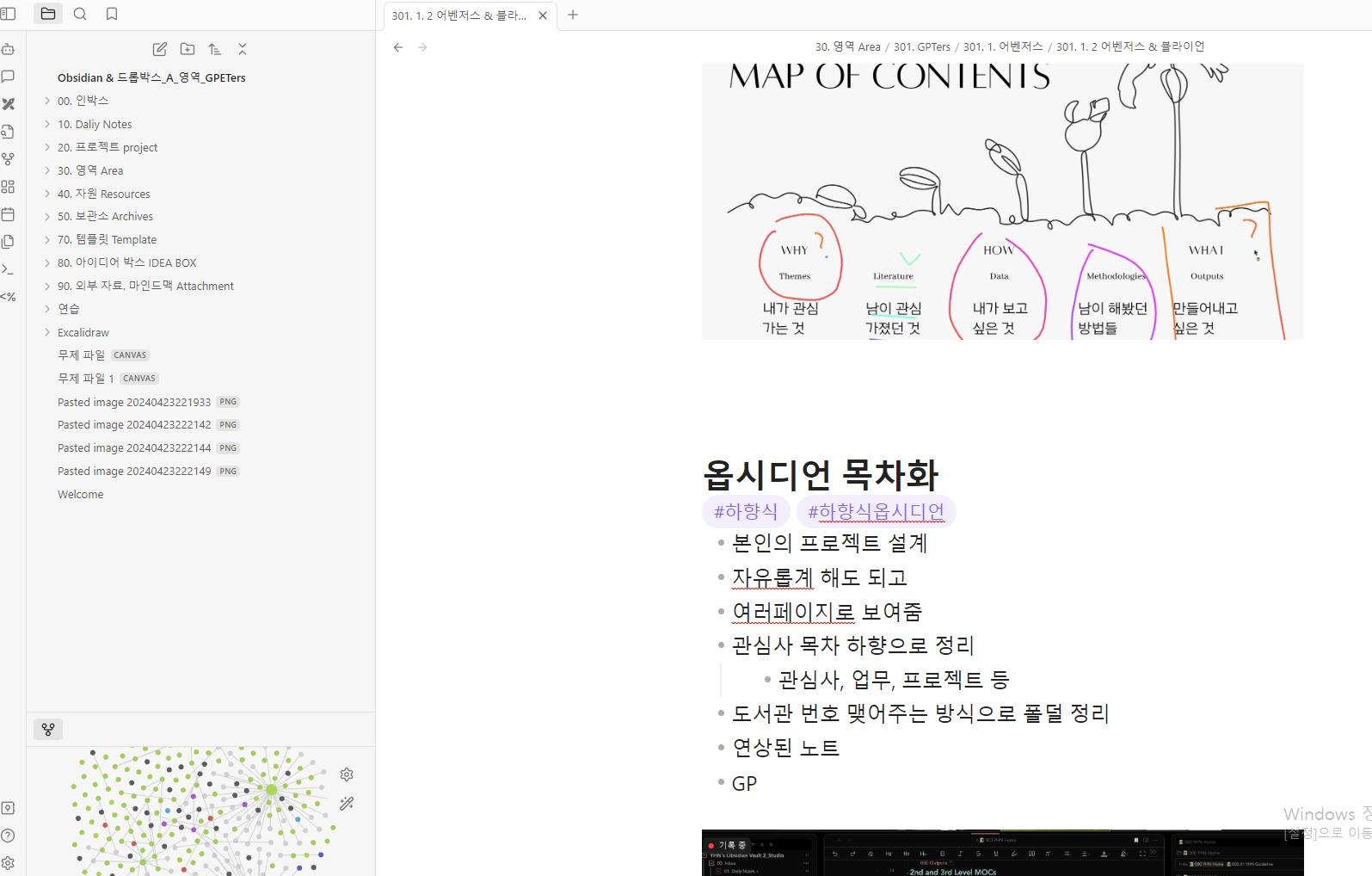Change the file sort order
Image resolution: width=1372 pixels, height=876 pixels.
click(215, 49)
